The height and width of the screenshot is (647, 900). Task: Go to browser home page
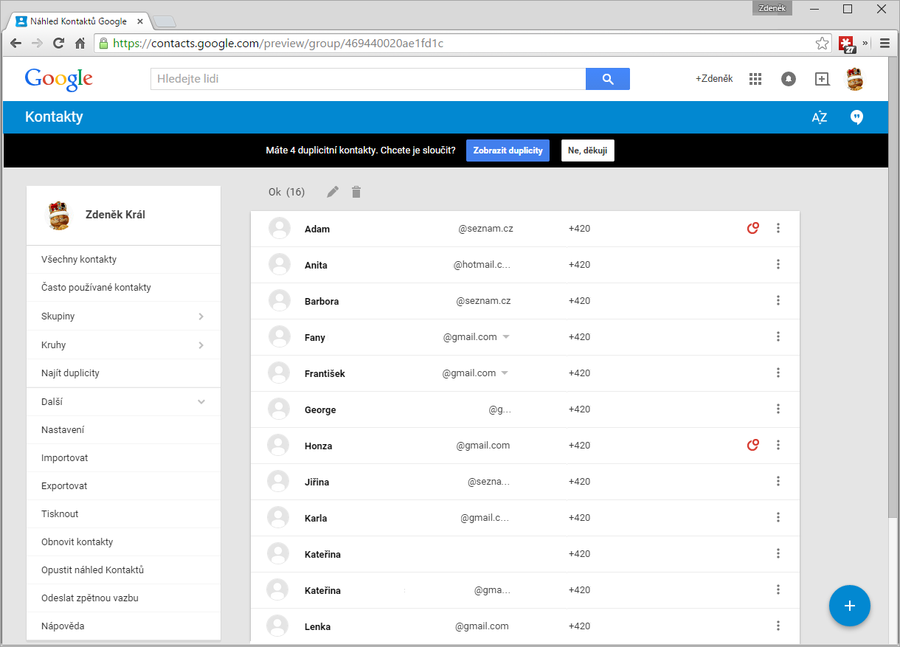[80, 43]
